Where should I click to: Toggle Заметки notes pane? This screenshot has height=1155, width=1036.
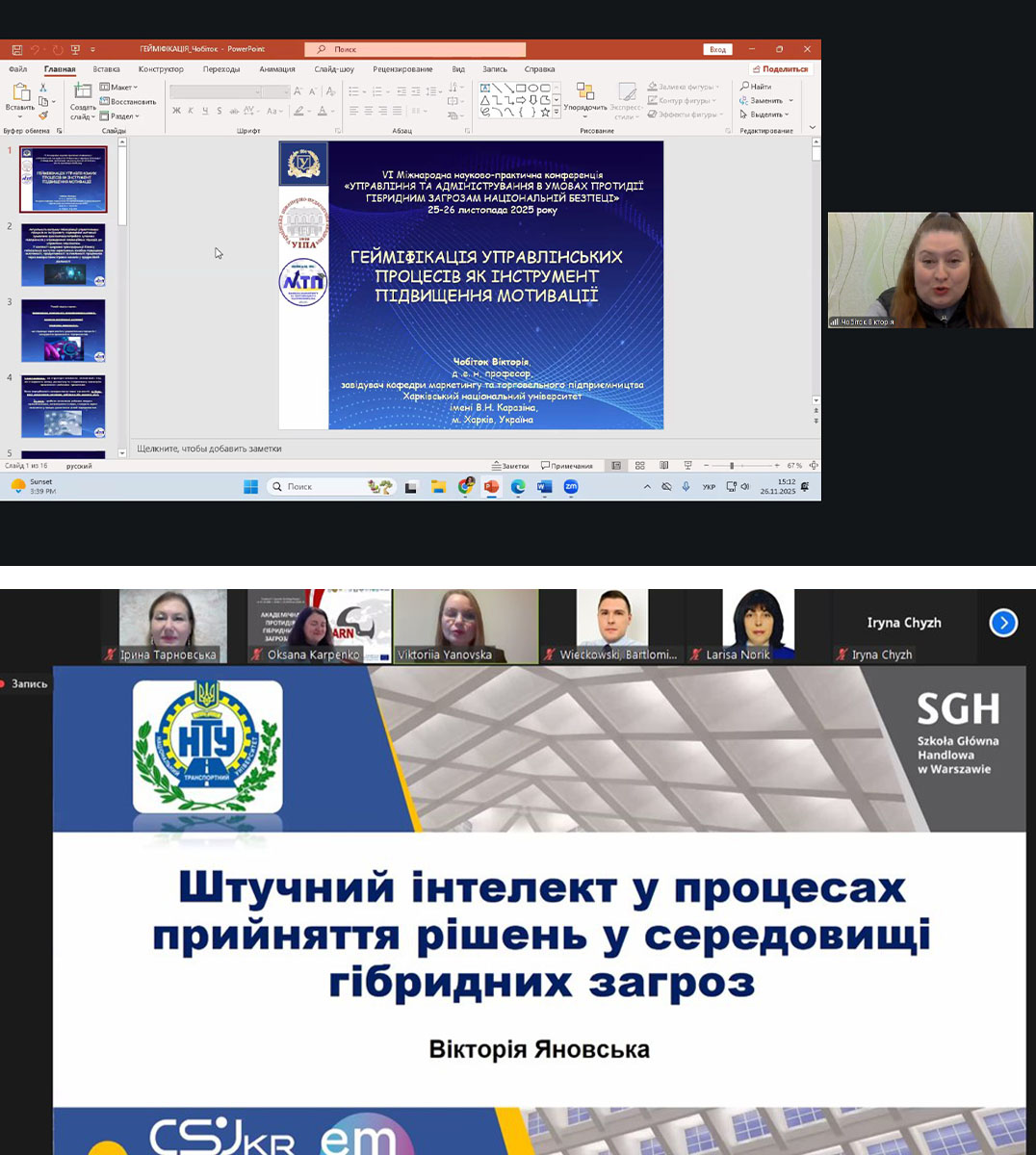click(510, 466)
